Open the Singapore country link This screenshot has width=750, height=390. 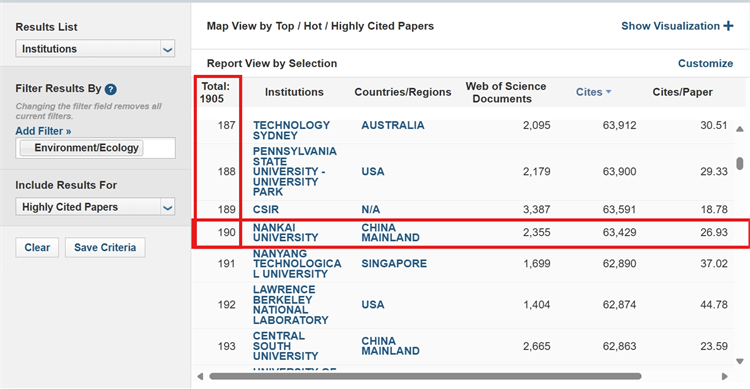point(394,264)
